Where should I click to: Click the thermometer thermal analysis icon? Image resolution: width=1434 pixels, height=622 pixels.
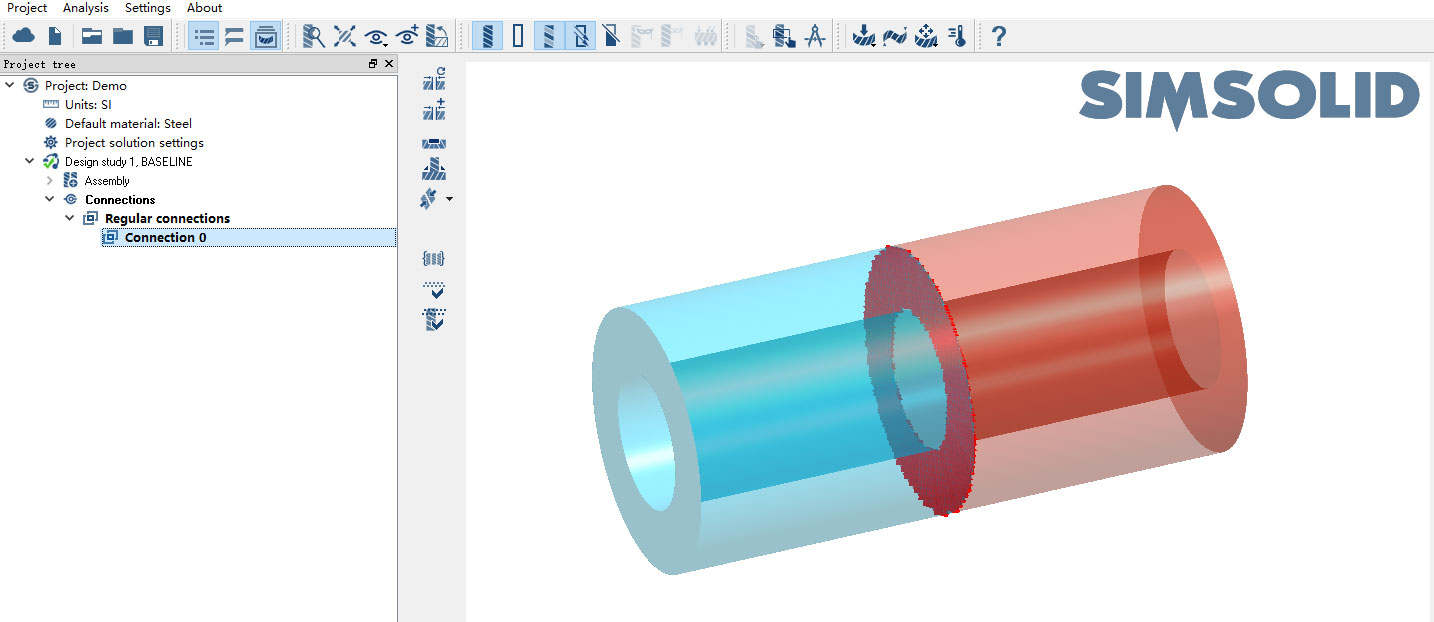tap(957, 37)
